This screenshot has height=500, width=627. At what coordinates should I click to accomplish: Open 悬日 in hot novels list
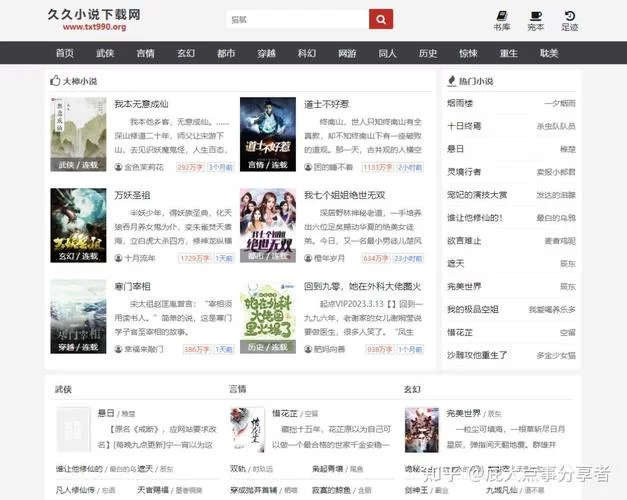pyautogui.click(x=455, y=149)
